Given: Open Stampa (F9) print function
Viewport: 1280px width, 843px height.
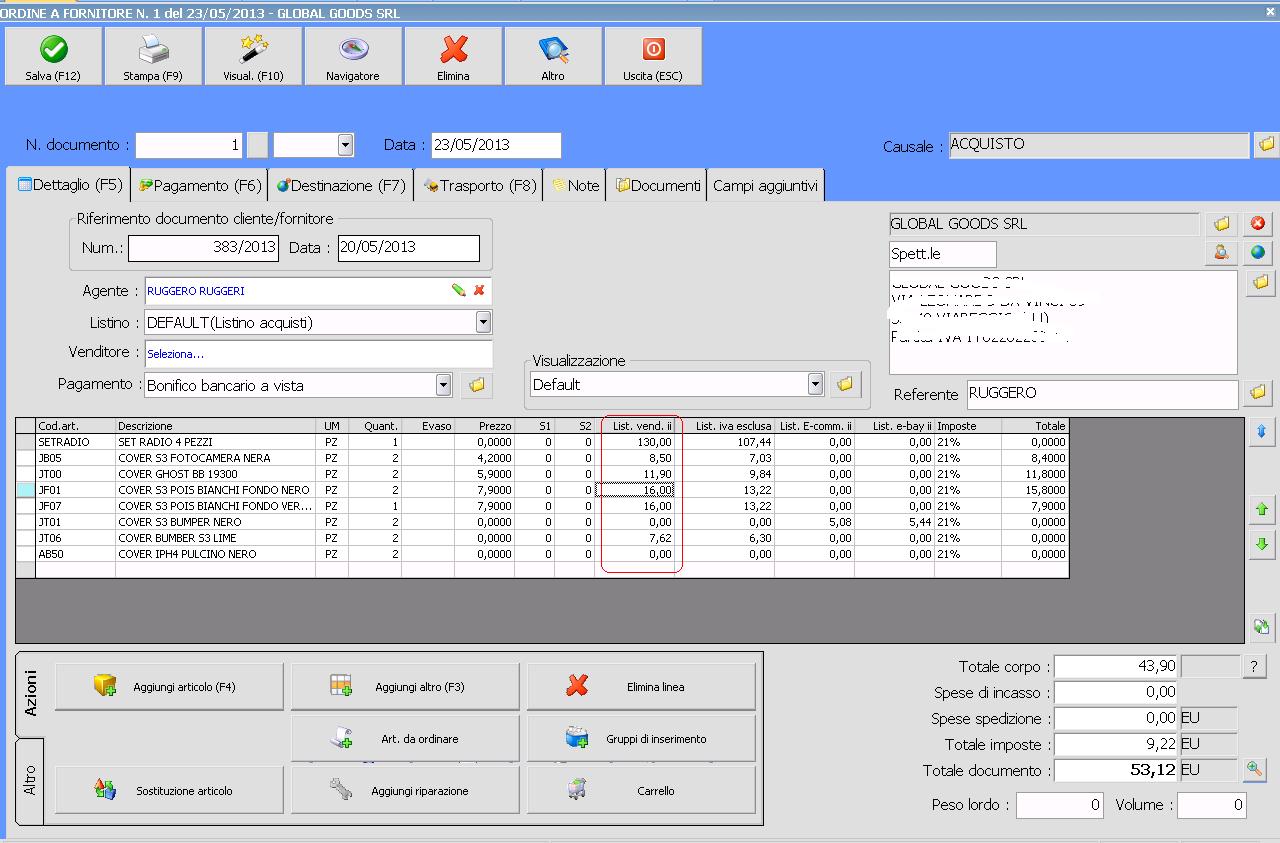Looking at the screenshot, I should (153, 56).
